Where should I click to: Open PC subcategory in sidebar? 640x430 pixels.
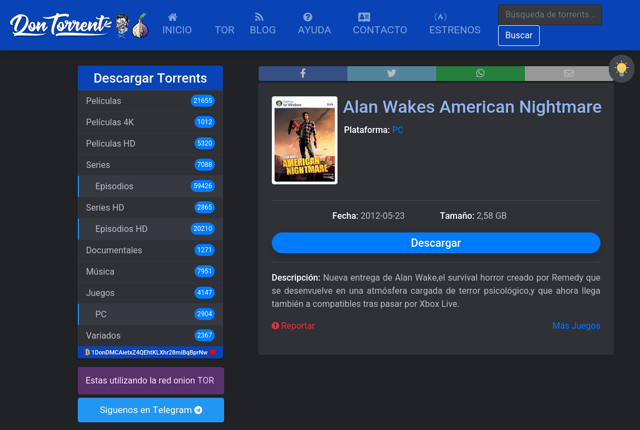pos(150,314)
